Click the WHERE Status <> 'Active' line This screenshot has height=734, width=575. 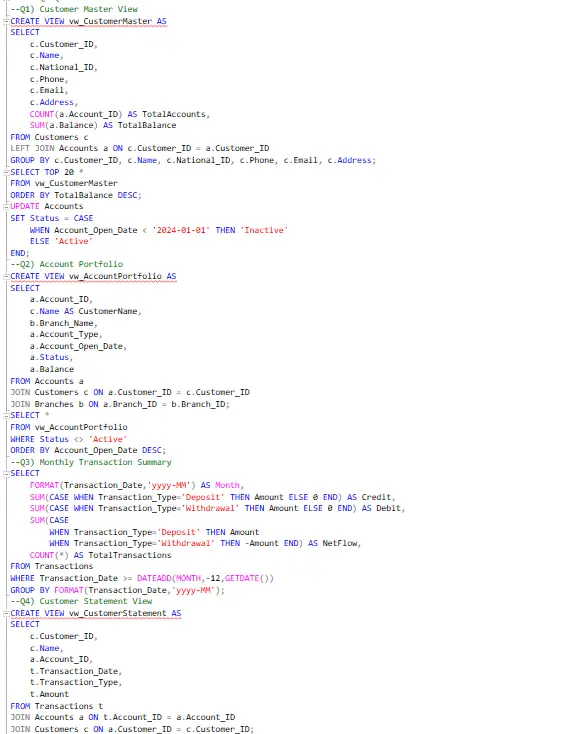click(x=68, y=440)
